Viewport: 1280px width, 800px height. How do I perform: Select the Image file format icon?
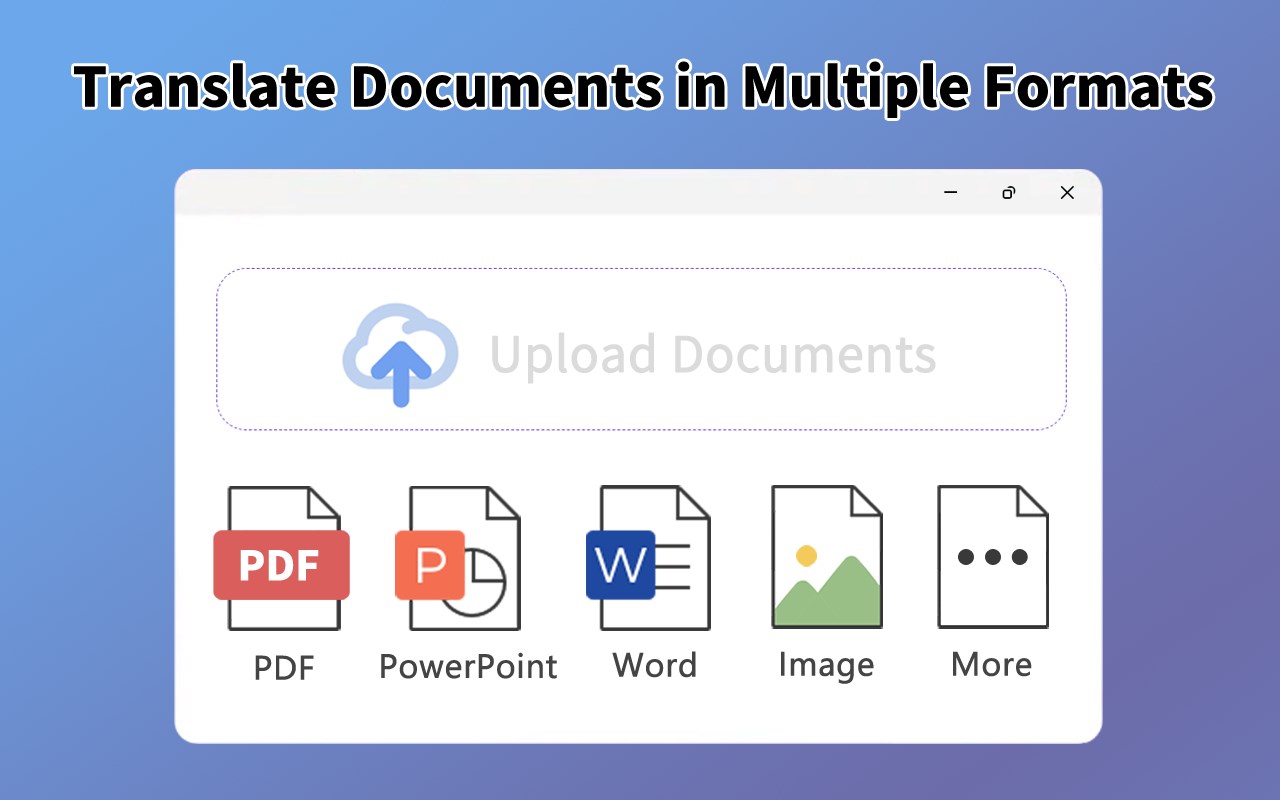827,557
